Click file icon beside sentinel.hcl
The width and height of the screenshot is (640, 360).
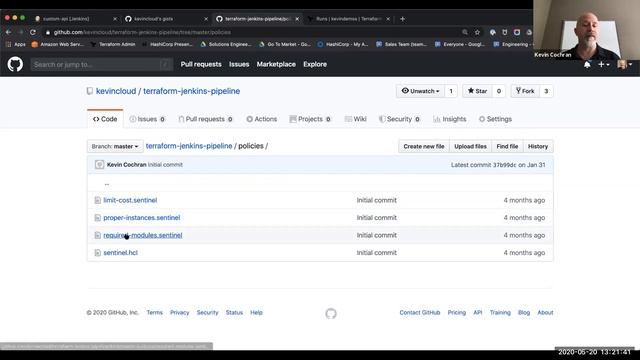pyautogui.click(x=98, y=253)
